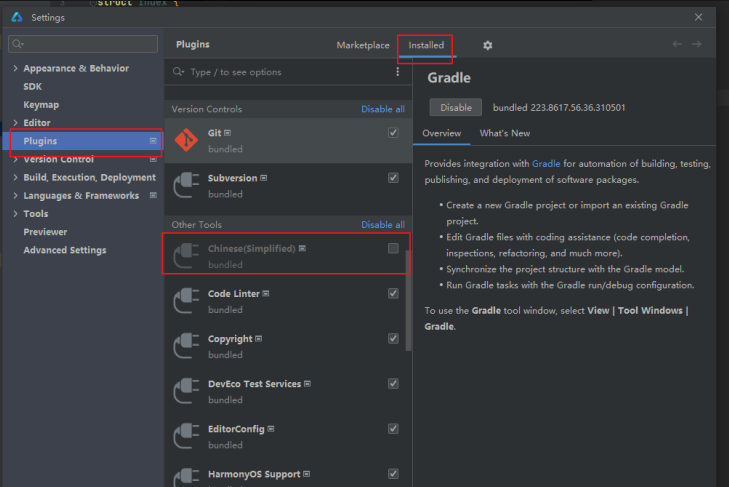Uncheck the HarmonyOS Support checkbox

393,474
